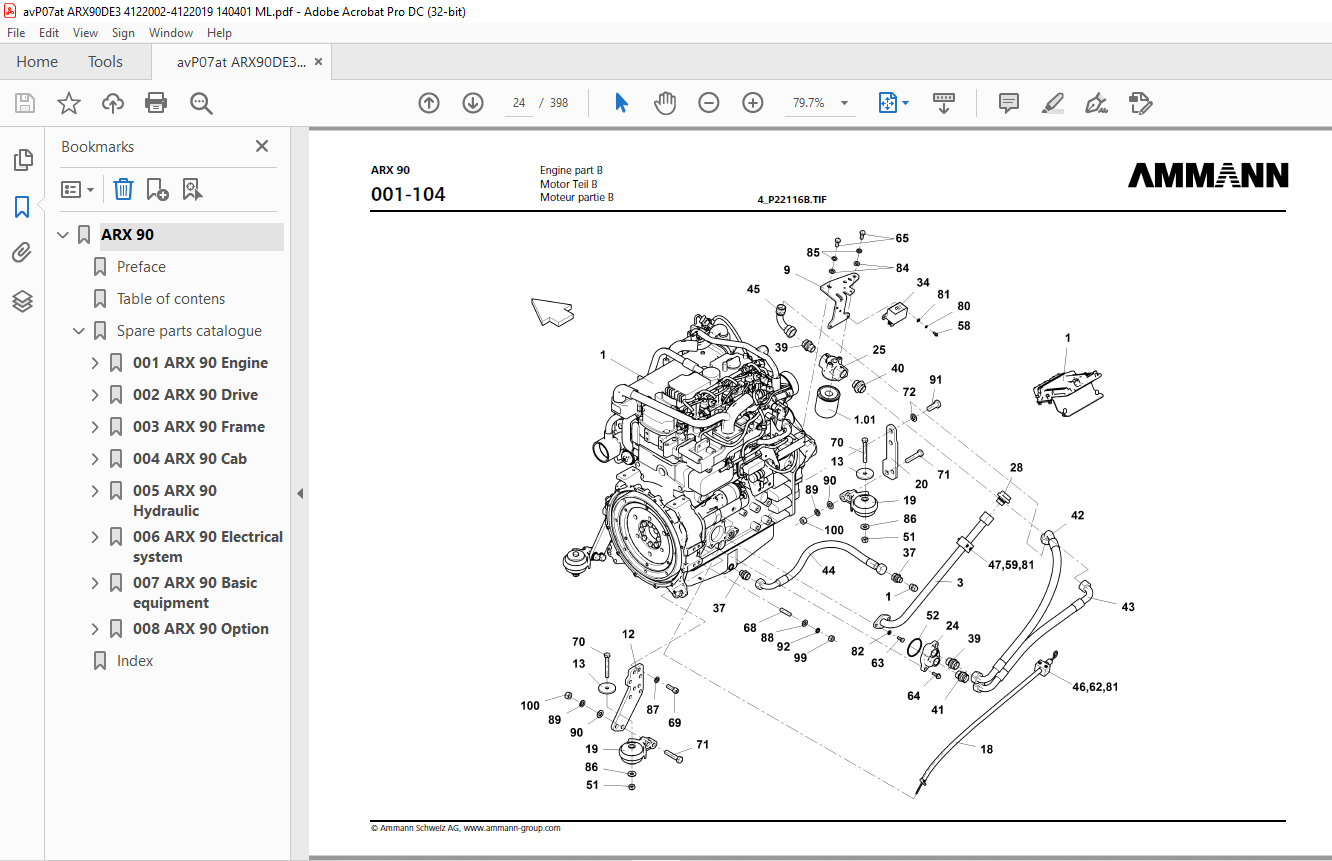Open the File menu
1332x861 pixels.
[x=16, y=33]
